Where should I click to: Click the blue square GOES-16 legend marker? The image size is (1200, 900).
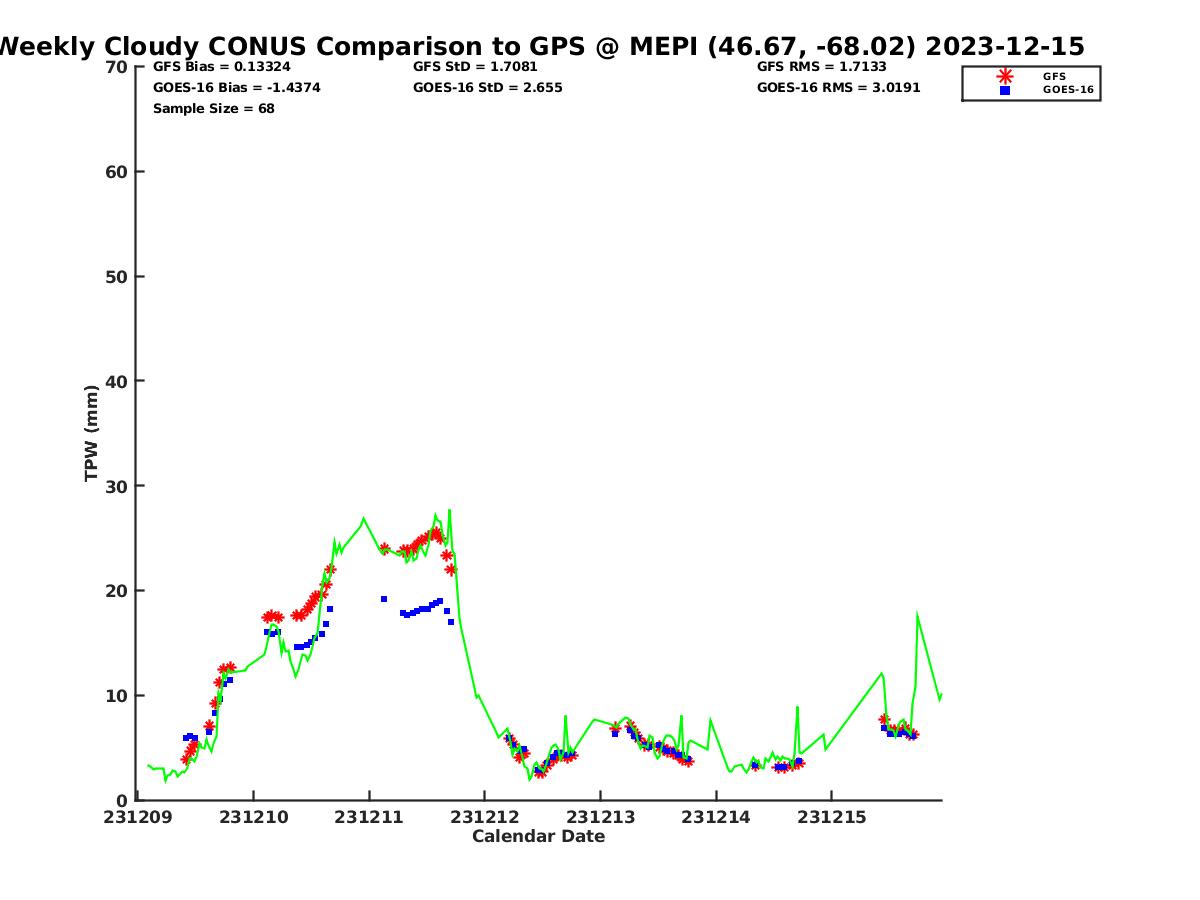(x=1004, y=90)
